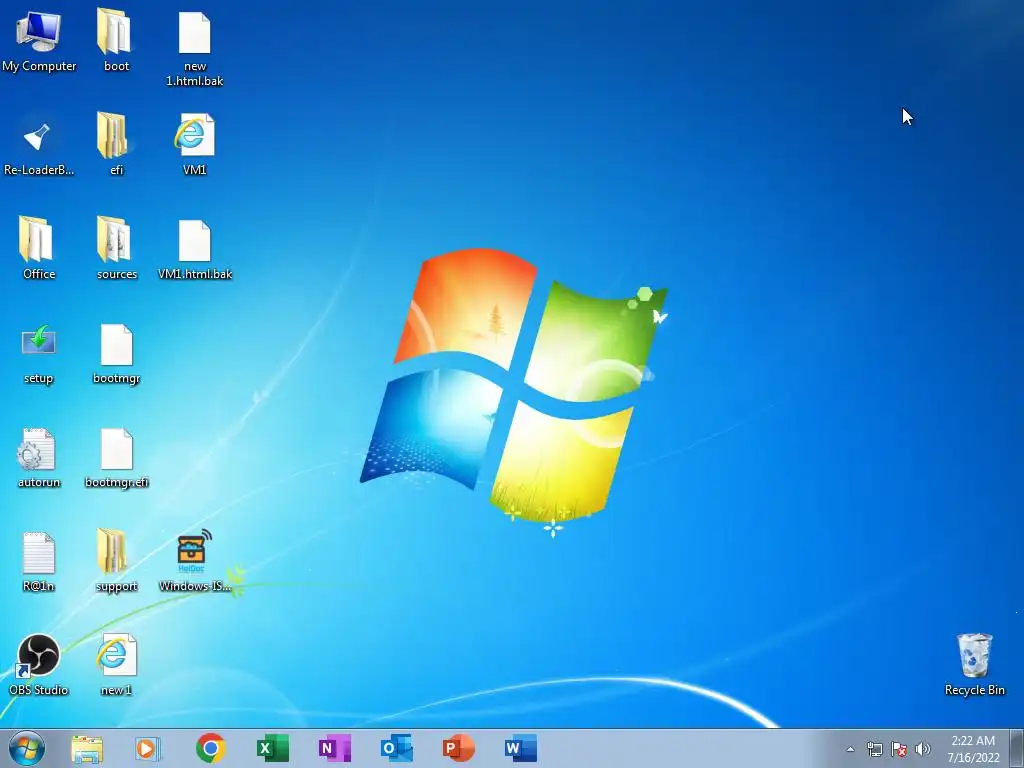Open the clock showing 2:22 AM

tap(973, 749)
